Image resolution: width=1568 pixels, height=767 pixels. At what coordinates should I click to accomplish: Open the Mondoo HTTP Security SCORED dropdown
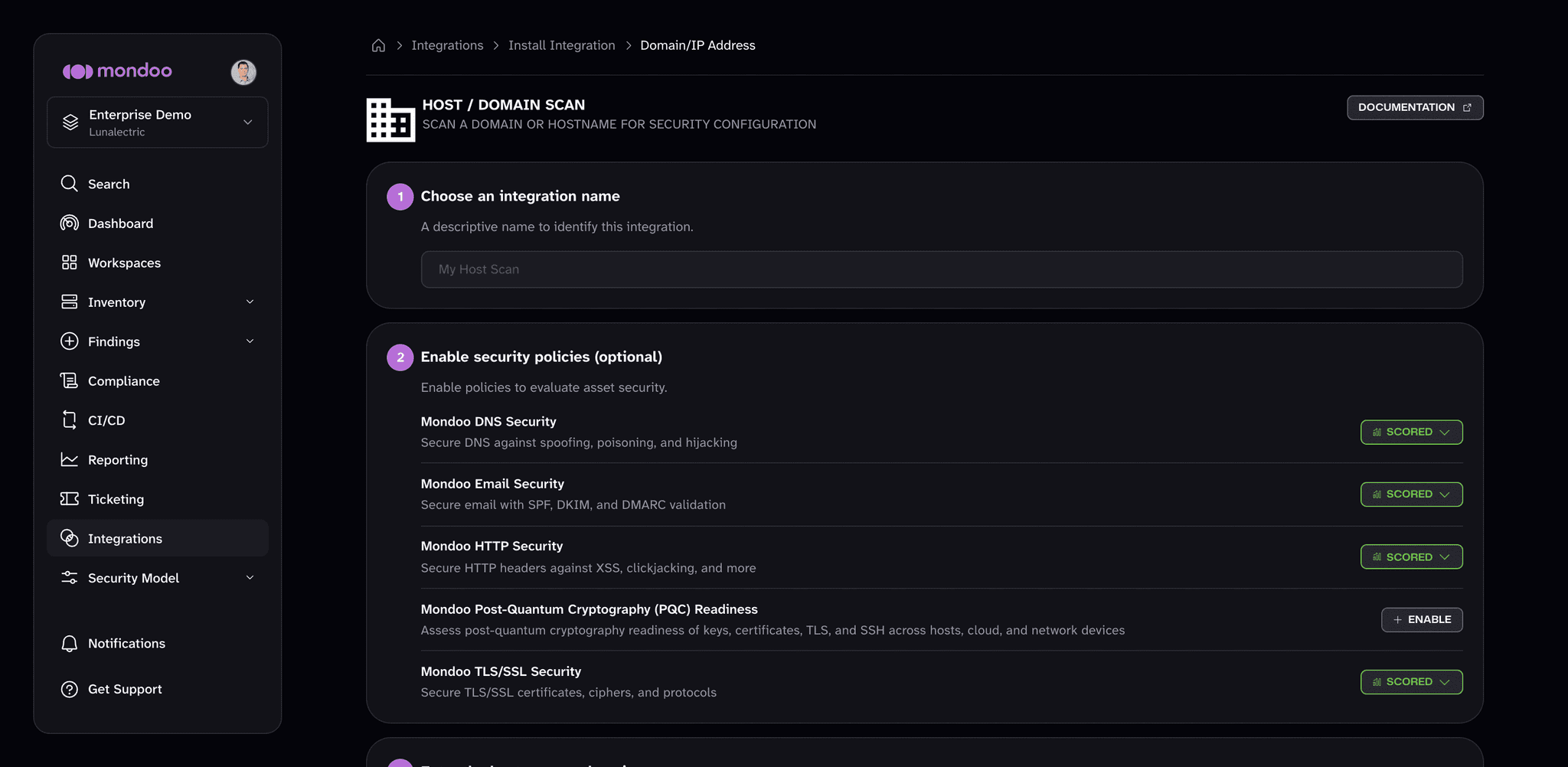coord(1411,557)
